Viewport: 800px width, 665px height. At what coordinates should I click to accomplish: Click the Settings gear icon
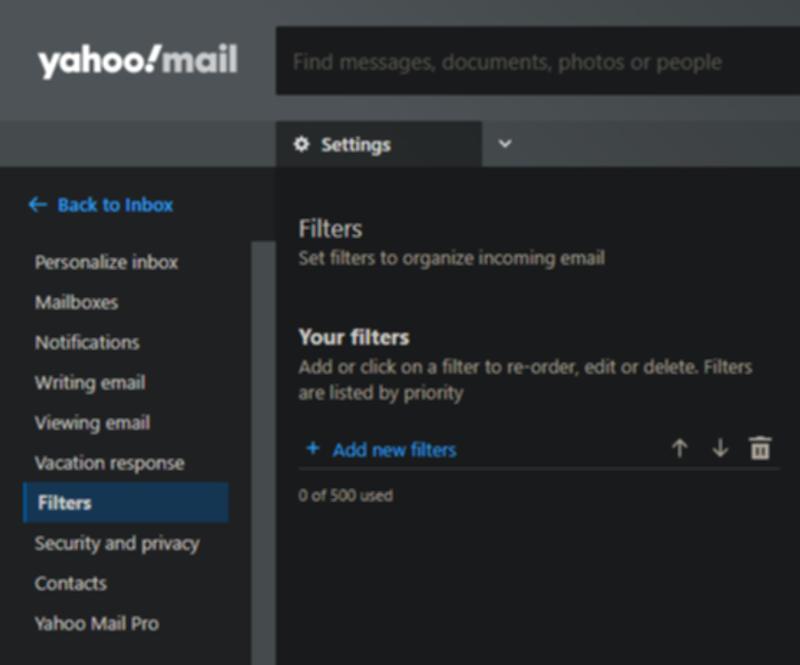pos(302,145)
